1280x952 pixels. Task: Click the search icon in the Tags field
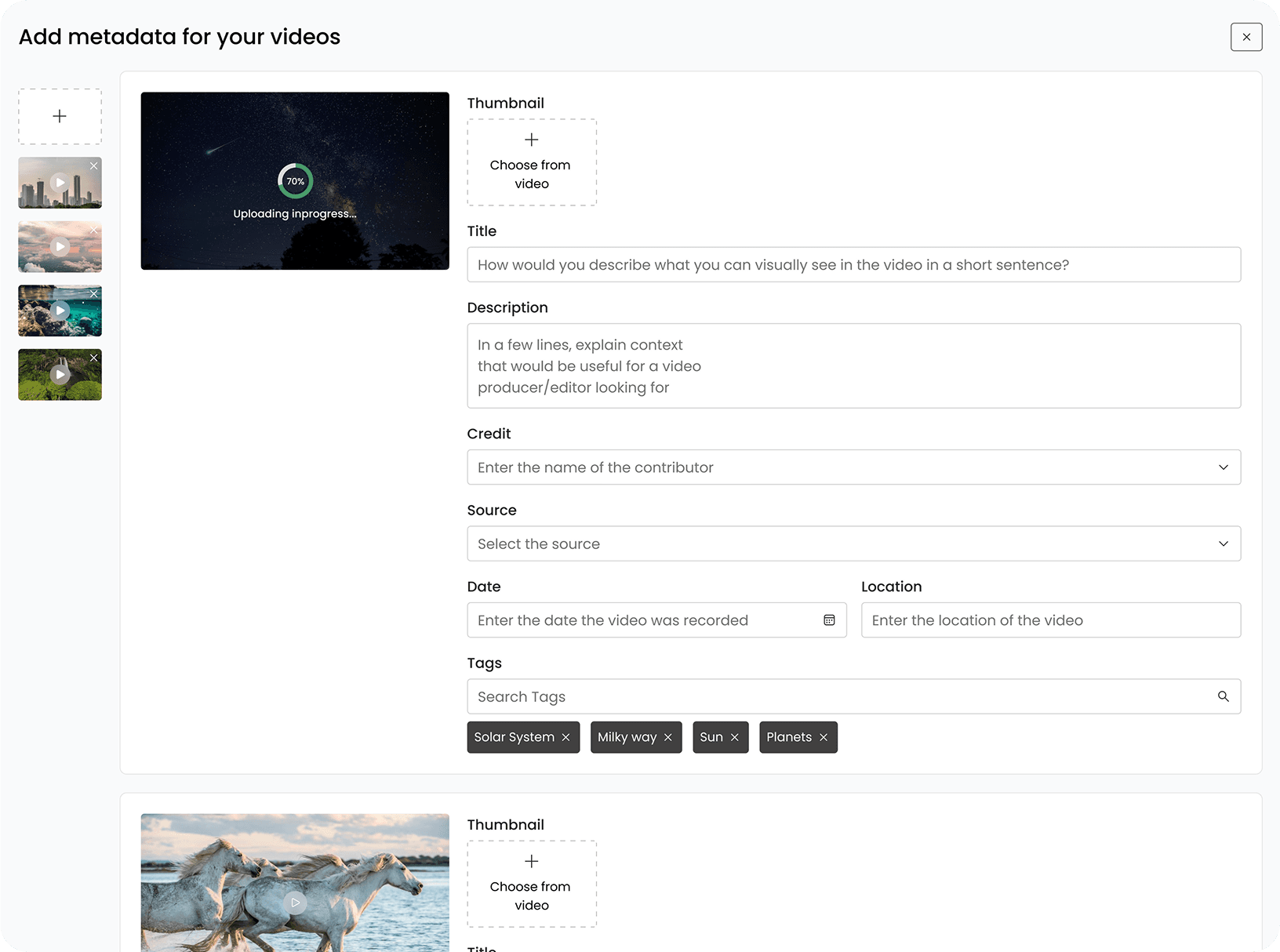tap(1223, 696)
